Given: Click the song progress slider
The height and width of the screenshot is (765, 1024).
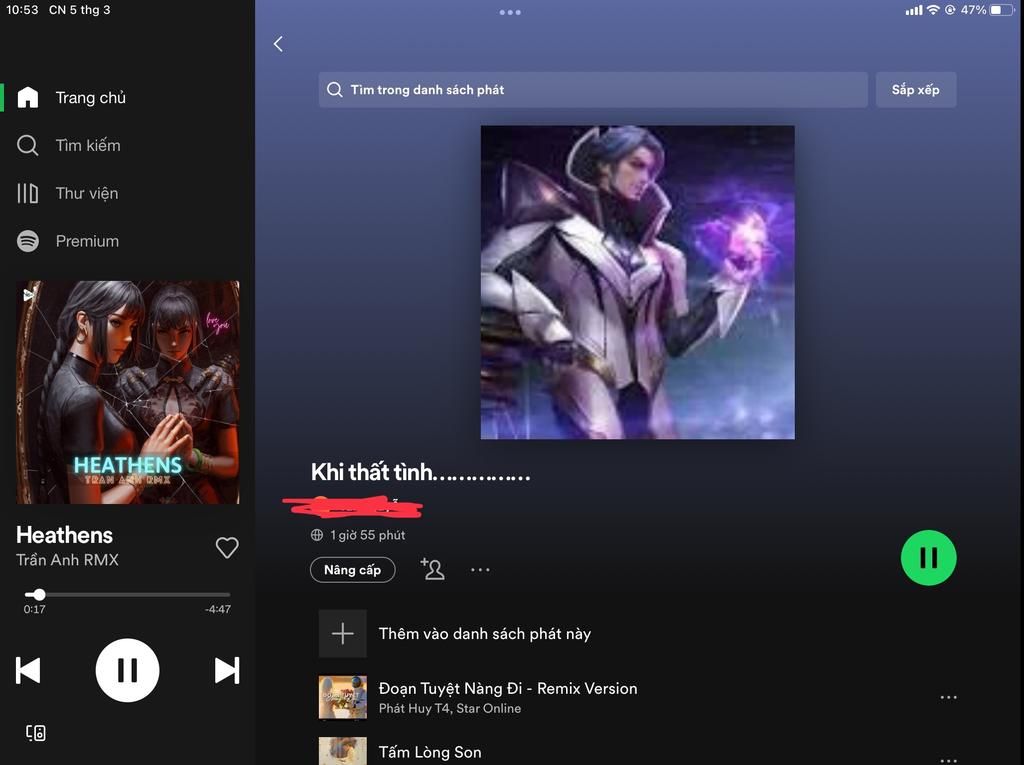Looking at the screenshot, I should click(127, 595).
